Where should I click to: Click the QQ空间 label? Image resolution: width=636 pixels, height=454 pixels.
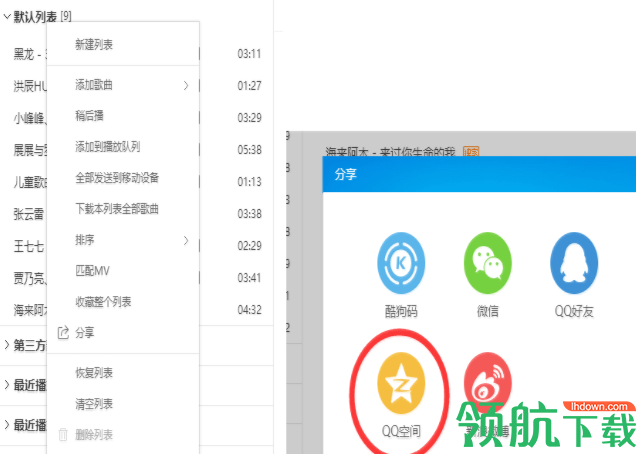tap(401, 431)
